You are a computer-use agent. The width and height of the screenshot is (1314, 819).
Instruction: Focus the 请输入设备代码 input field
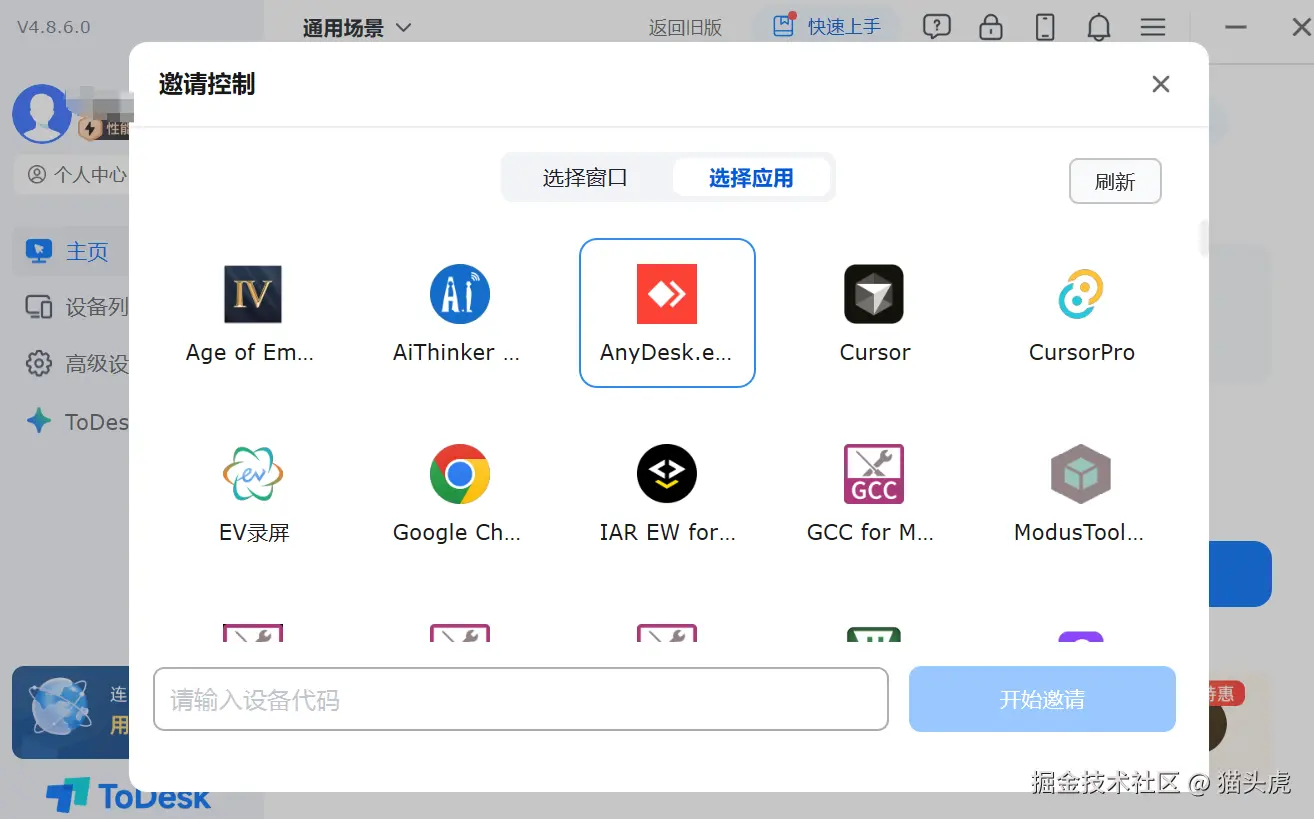[x=521, y=699]
